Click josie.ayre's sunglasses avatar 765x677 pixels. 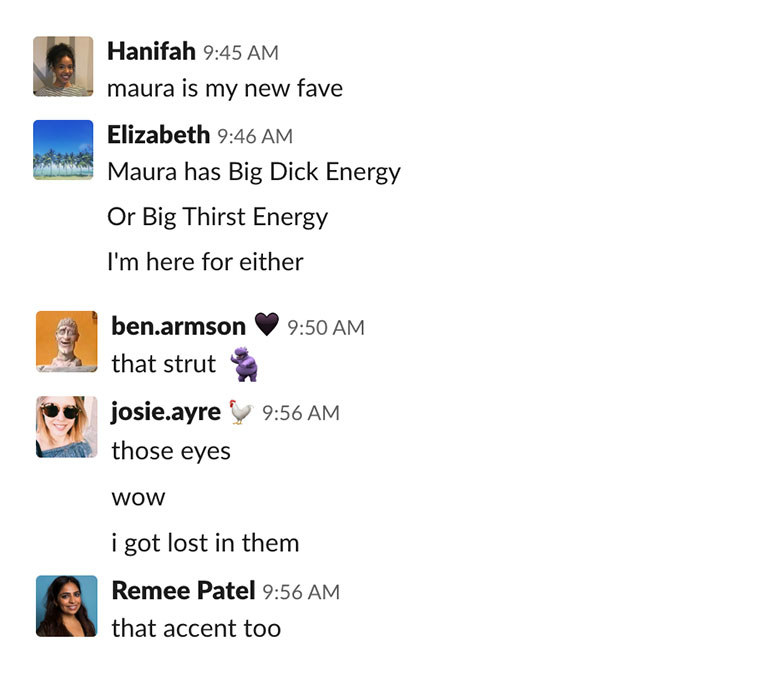(66, 427)
